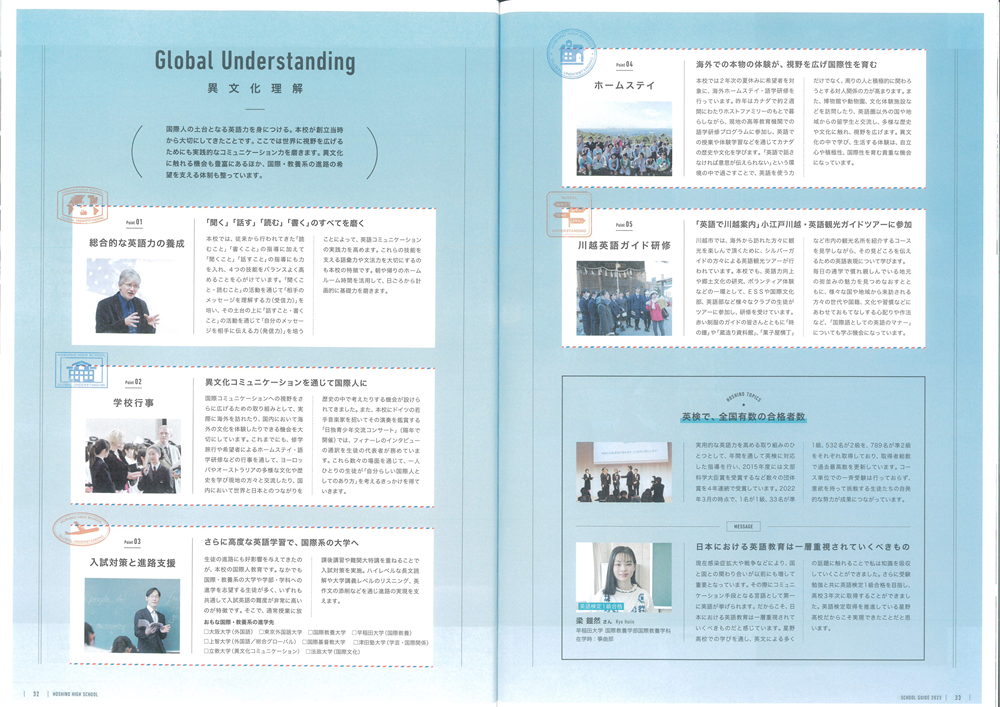Screen dimensions: 1000x707
Task: Click the MESSAGE label box
Action: click(743, 527)
